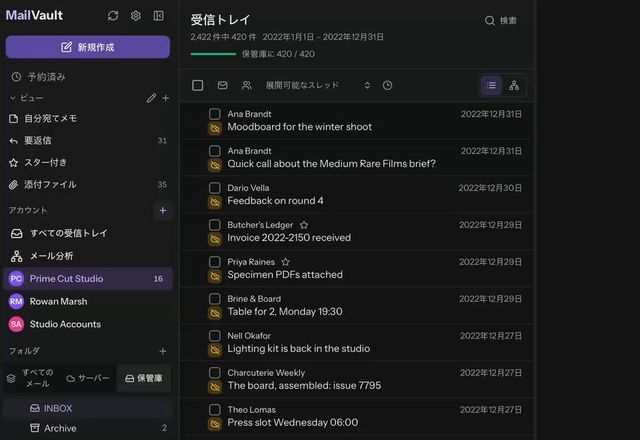Screen dimensions: 640x440
Task: Add a new view with the ビュー plus icon
Action: pyautogui.click(x=166, y=98)
